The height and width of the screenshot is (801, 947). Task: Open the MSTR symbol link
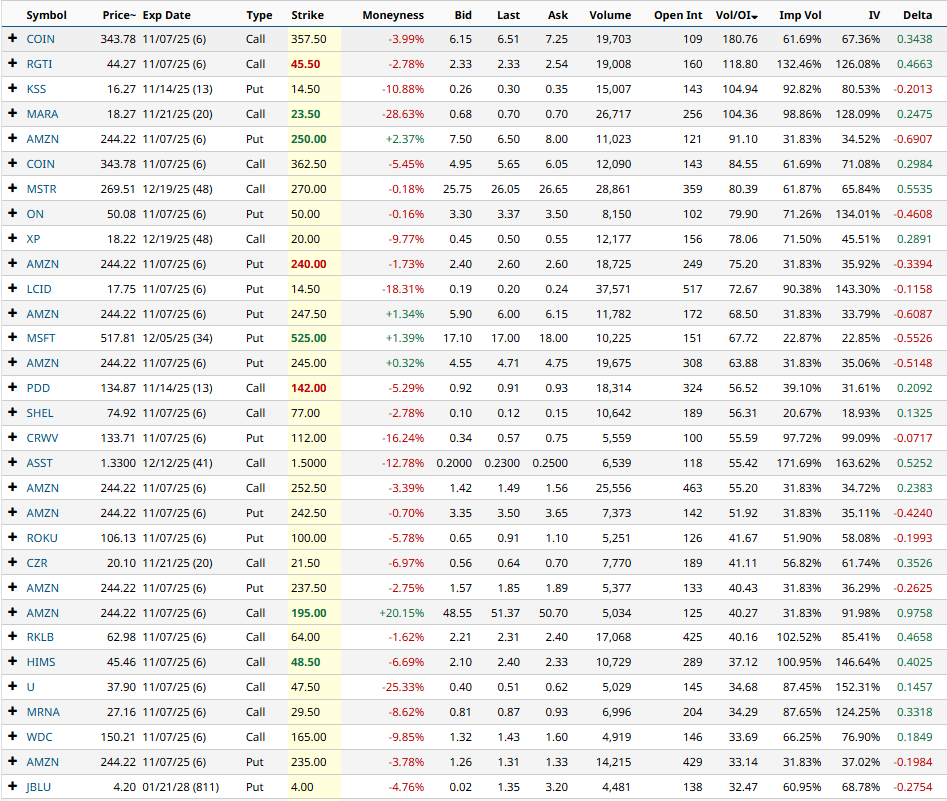pyautogui.click(x=41, y=189)
